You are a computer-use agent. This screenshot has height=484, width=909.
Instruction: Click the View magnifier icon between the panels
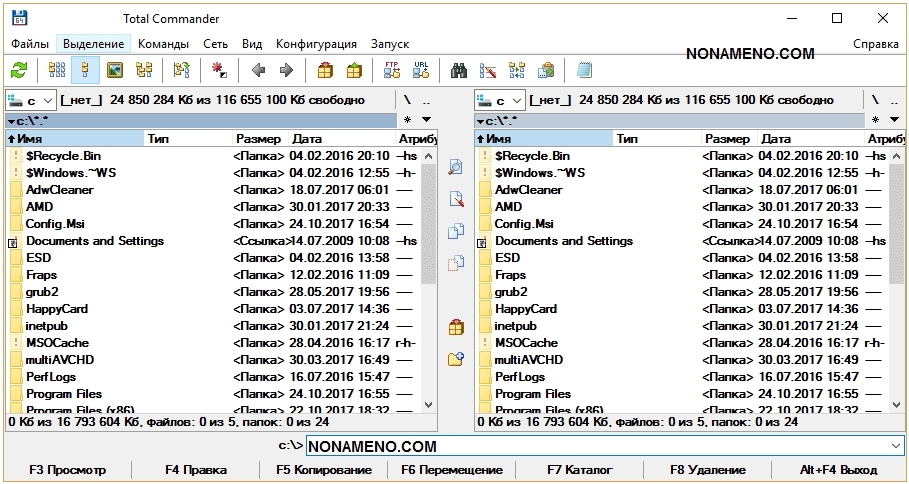point(456,168)
